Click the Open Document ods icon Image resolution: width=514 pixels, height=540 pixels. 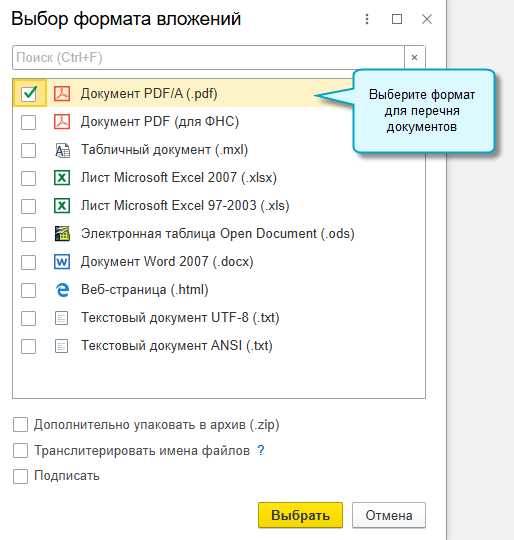tap(62, 234)
